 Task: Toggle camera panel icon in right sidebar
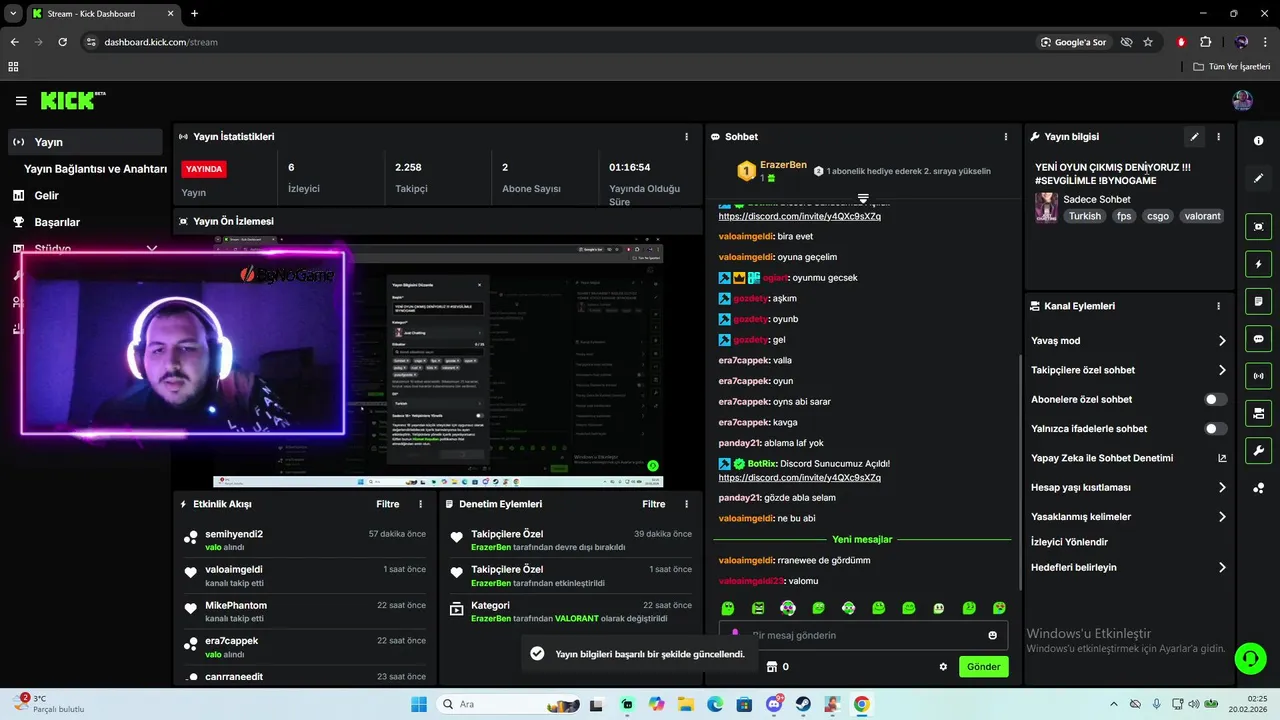(1259, 413)
